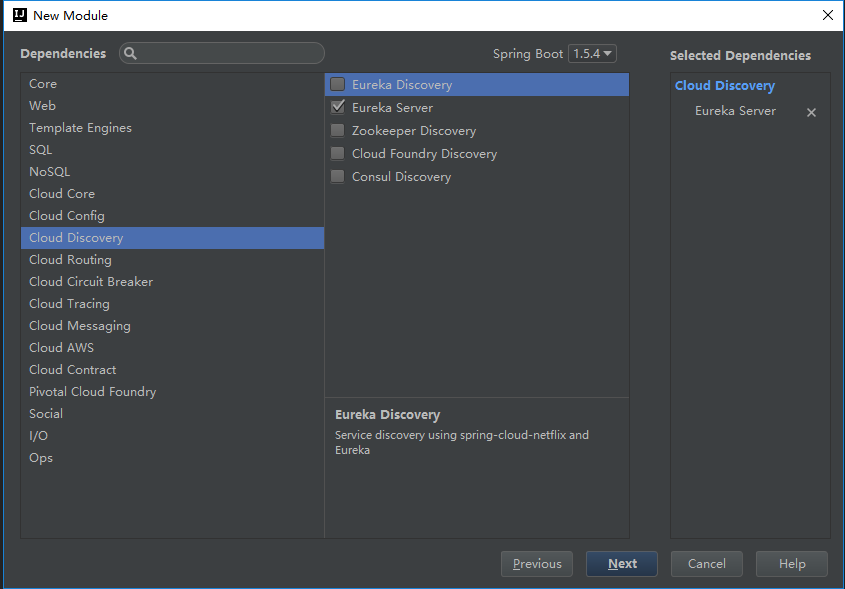Select the Cloud Config category

tap(67, 216)
